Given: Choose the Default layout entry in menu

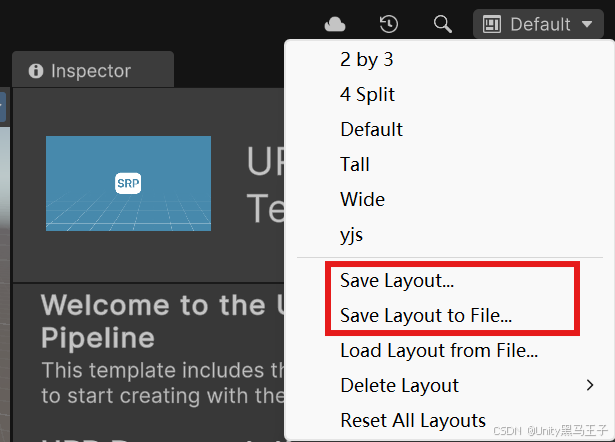Looking at the screenshot, I should [x=449, y=129].
